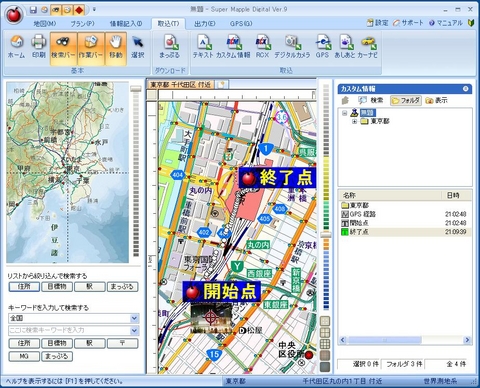The width and height of the screenshot is (480, 388).
Task: Select 終了点 row in list
Action: tap(404, 232)
